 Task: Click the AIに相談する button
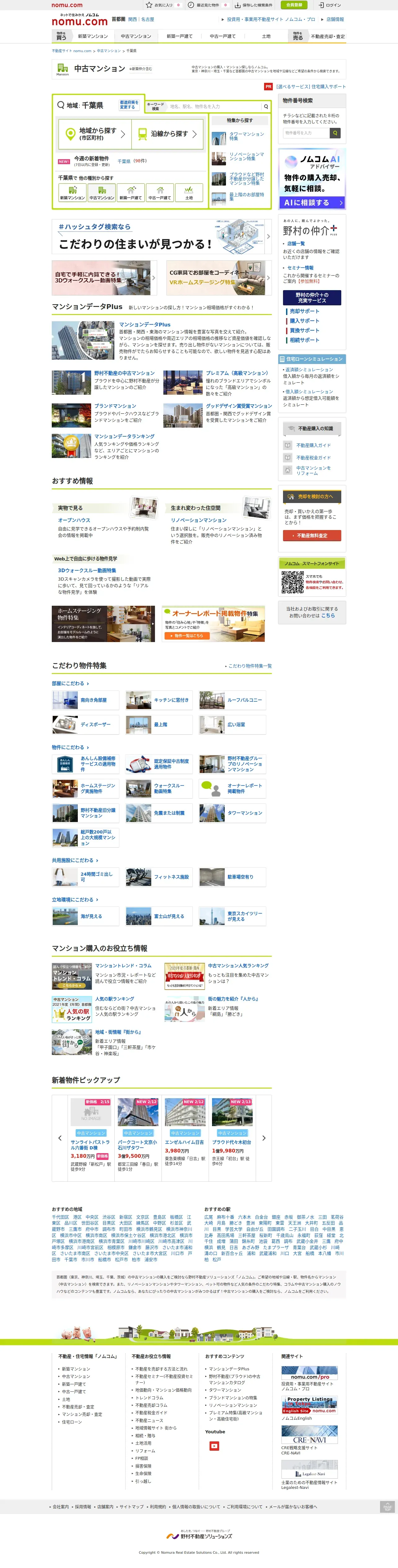coord(312,203)
